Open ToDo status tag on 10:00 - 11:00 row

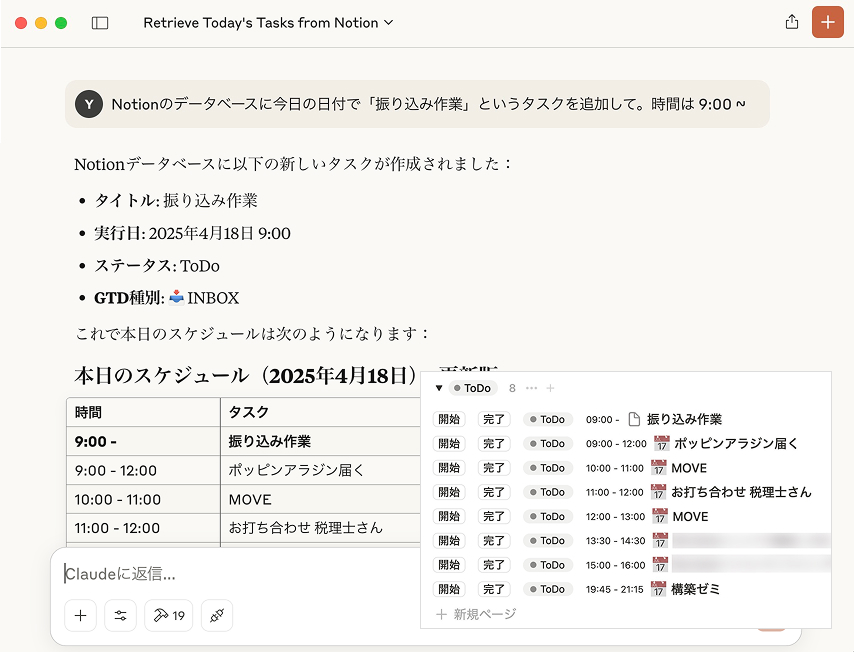548,468
